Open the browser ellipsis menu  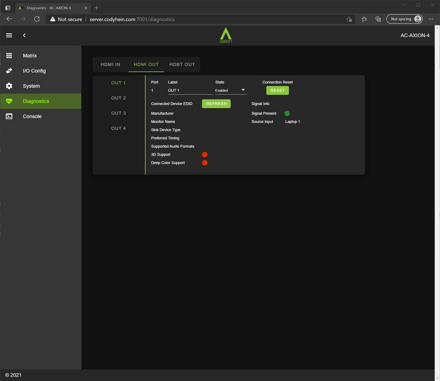click(x=431, y=19)
